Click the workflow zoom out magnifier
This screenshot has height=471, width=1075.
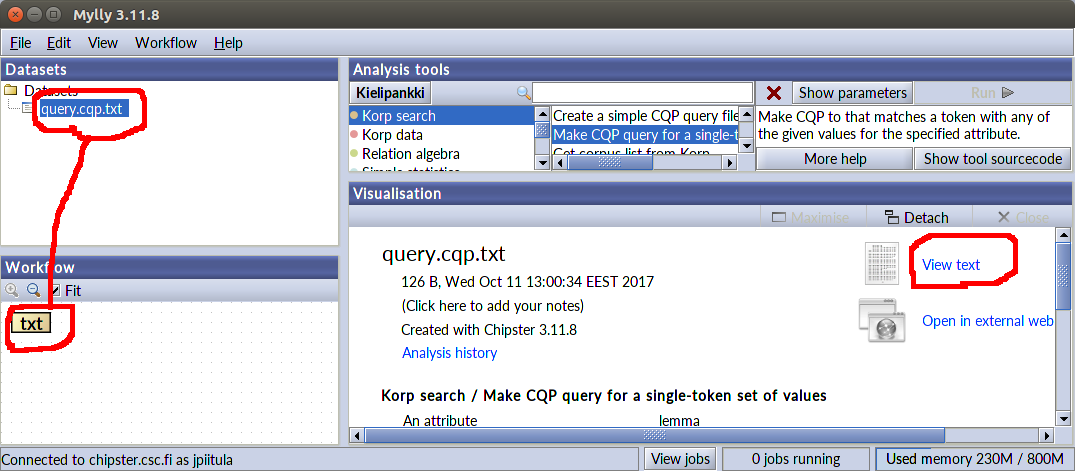click(32, 290)
